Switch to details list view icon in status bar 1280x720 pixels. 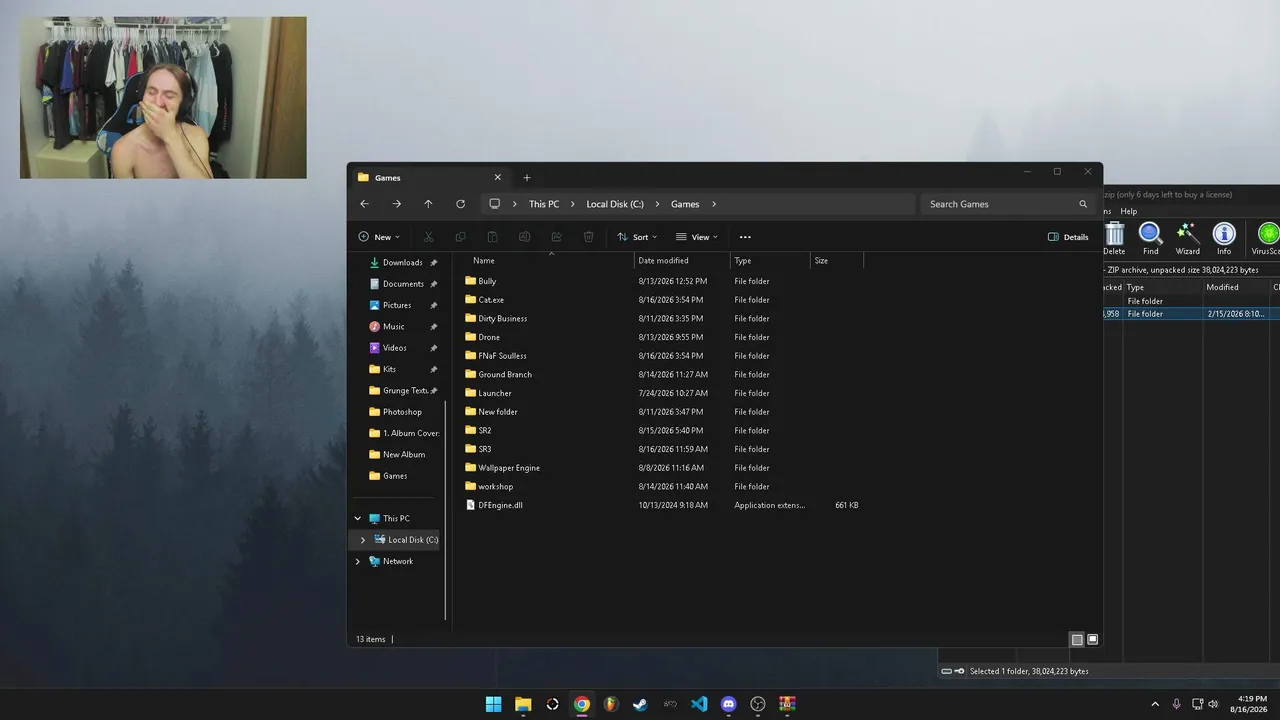coord(1077,639)
